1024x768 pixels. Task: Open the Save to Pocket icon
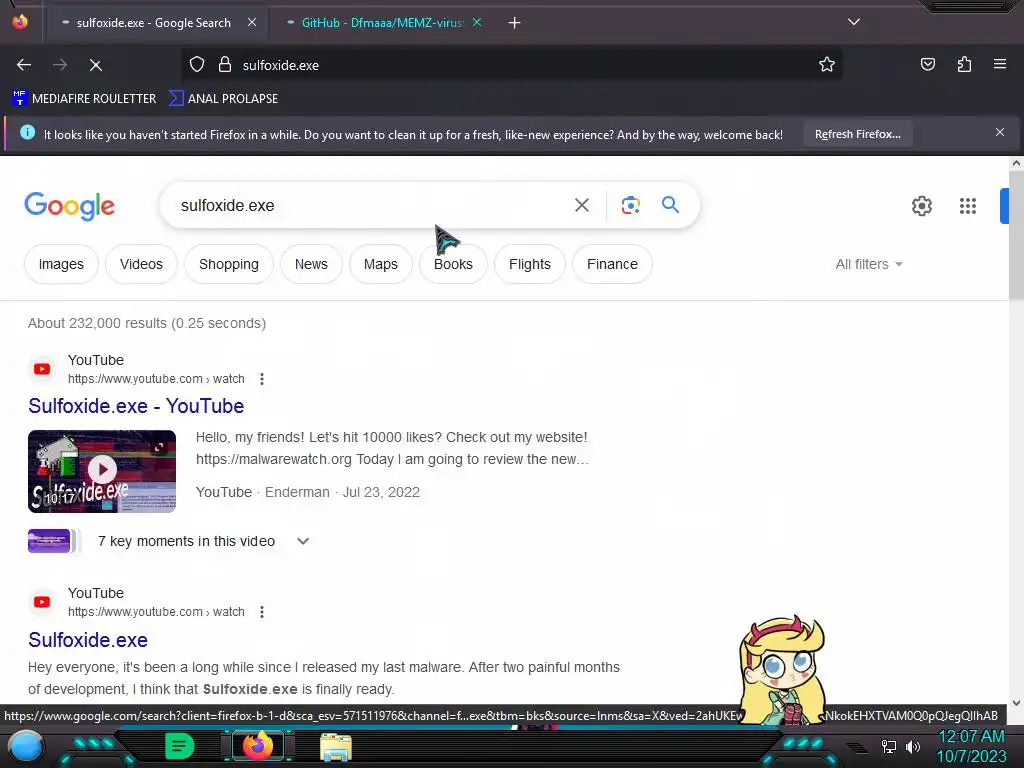(x=927, y=65)
